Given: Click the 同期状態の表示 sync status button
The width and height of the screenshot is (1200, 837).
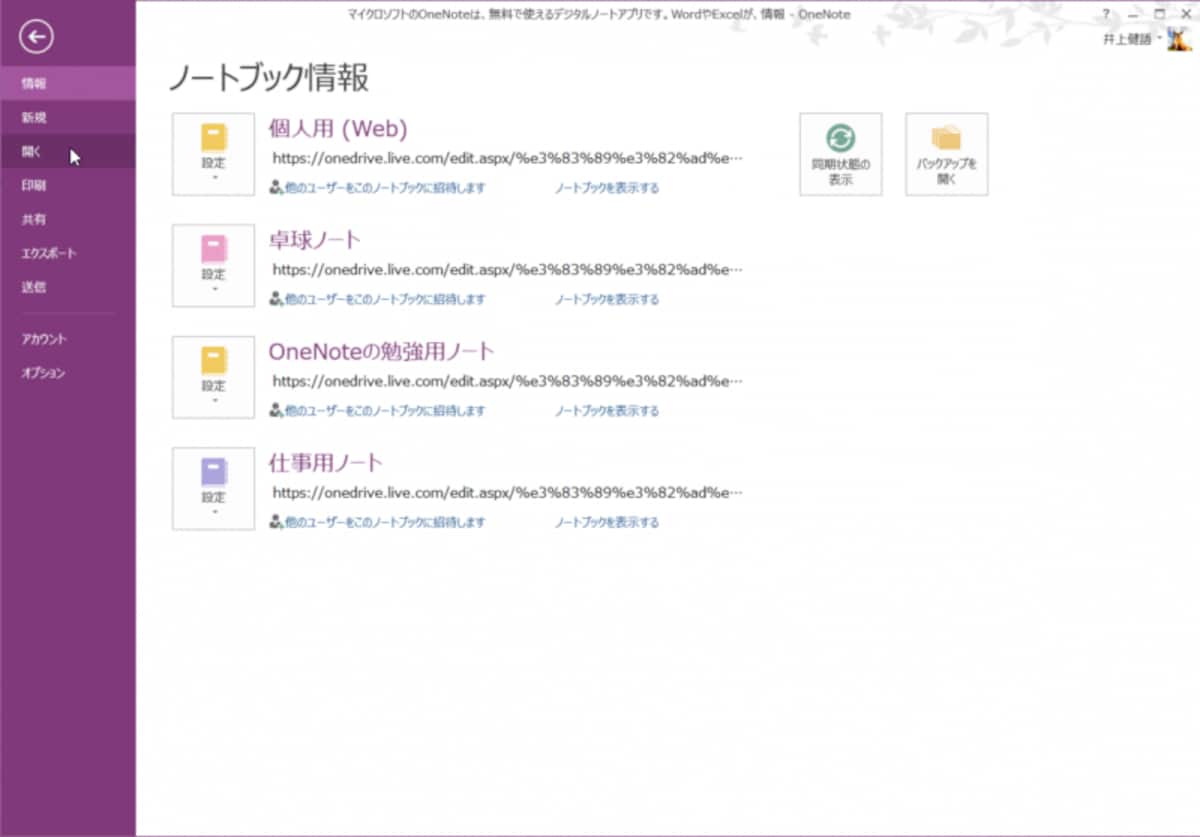Looking at the screenshot, I should (840, 154).
